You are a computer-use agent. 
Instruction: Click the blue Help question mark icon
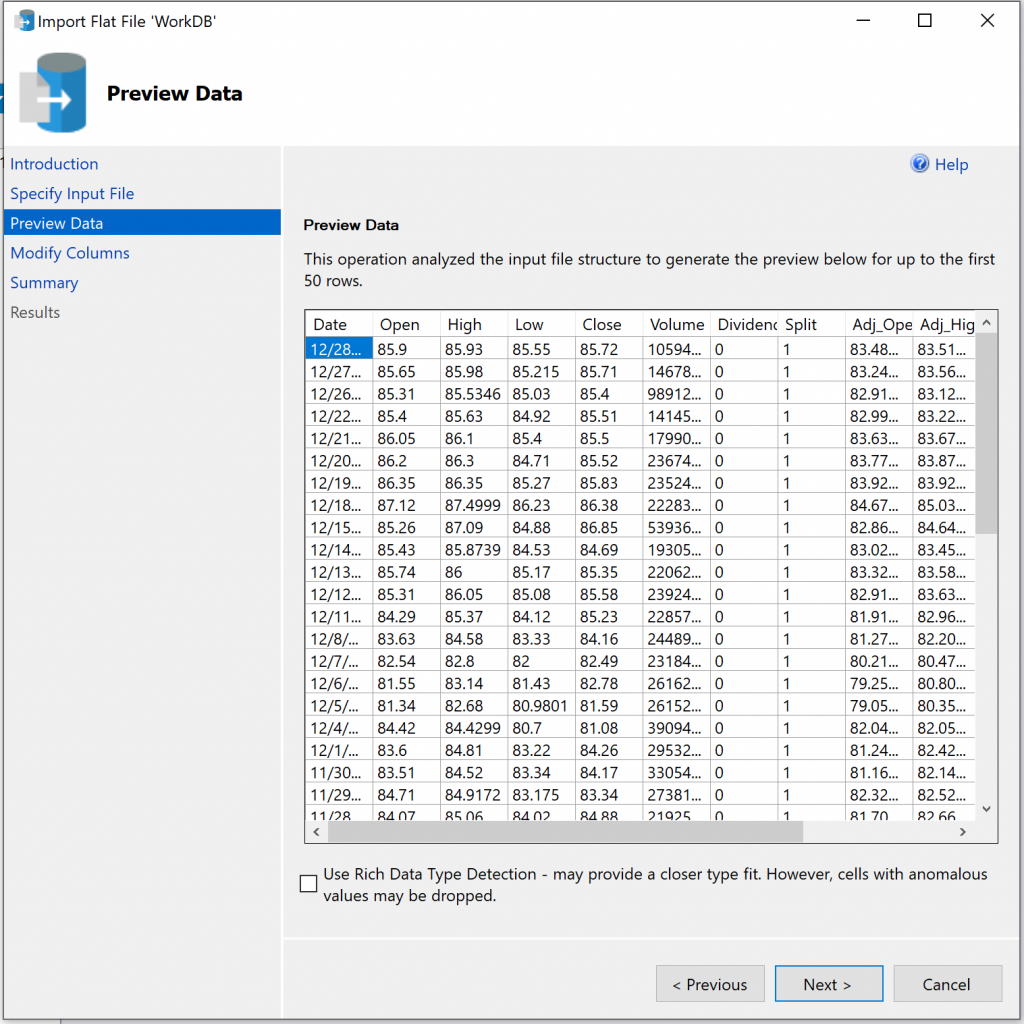coord(920,164)
